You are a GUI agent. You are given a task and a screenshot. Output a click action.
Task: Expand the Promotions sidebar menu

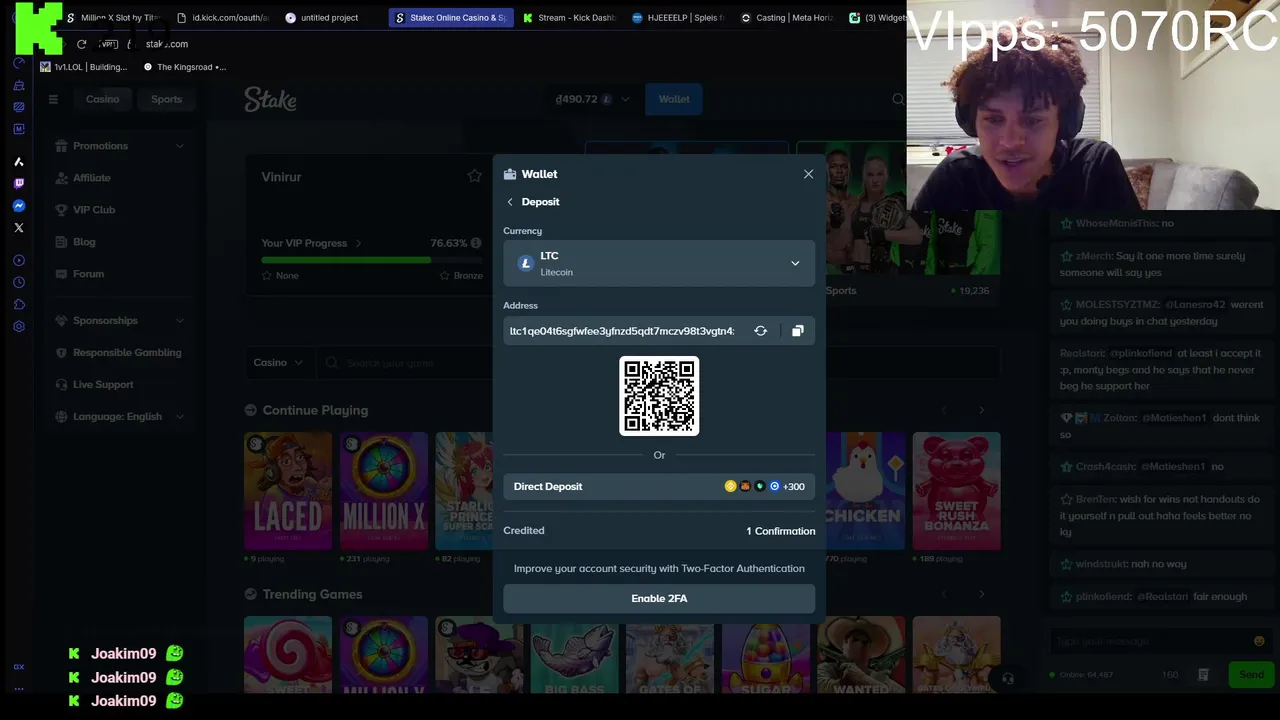pyautogui.click(x=120, y=146)
